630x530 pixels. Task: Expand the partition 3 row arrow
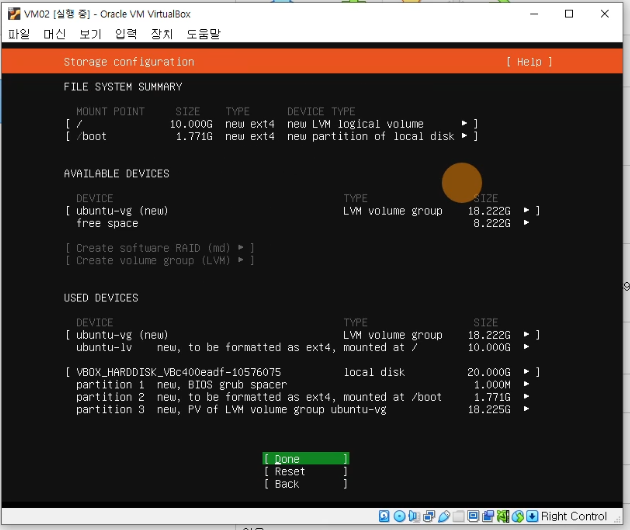click(x=526, y=409)
